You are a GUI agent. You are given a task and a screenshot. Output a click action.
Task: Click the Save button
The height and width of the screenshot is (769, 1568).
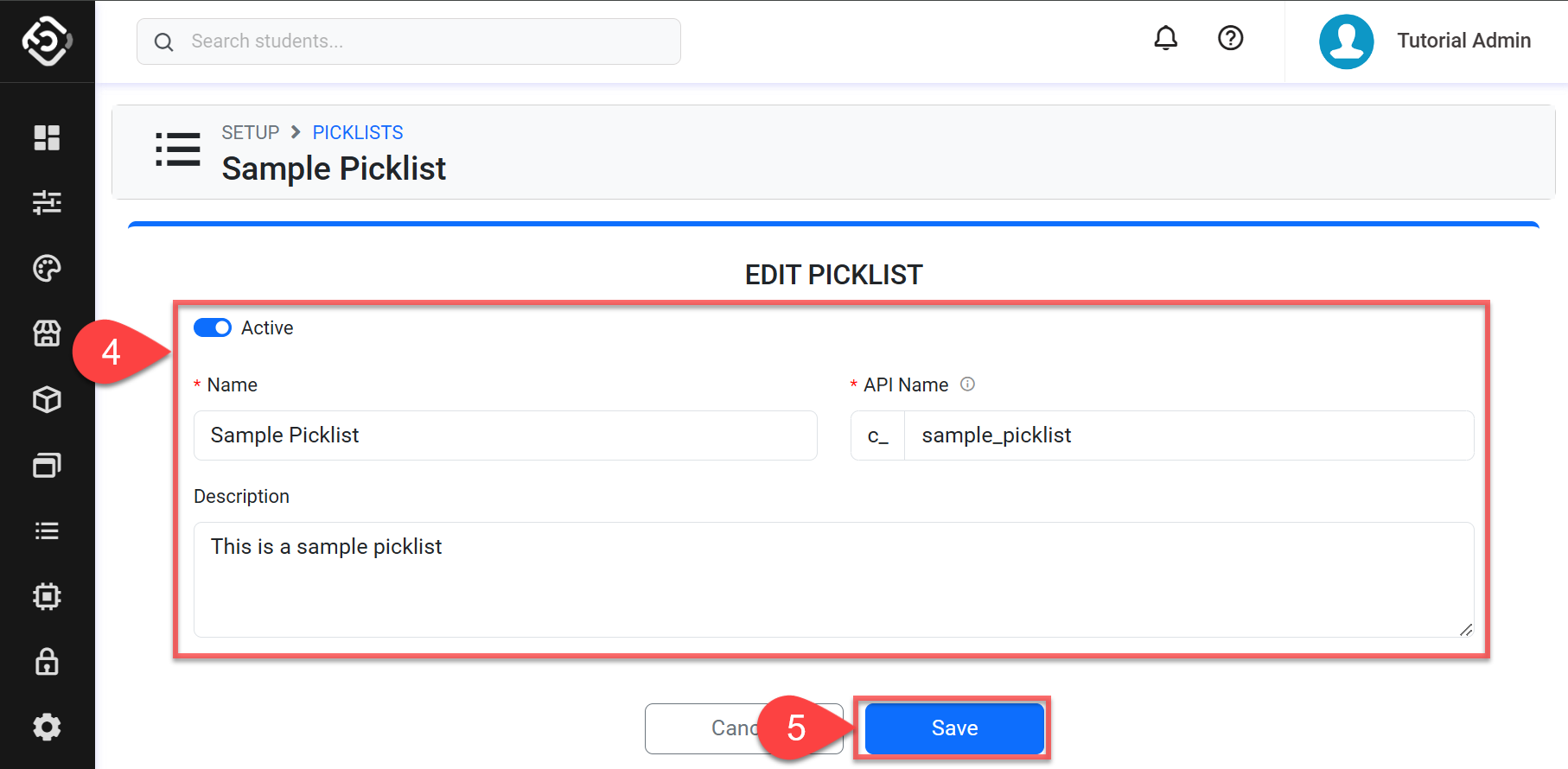click(953, 728)
